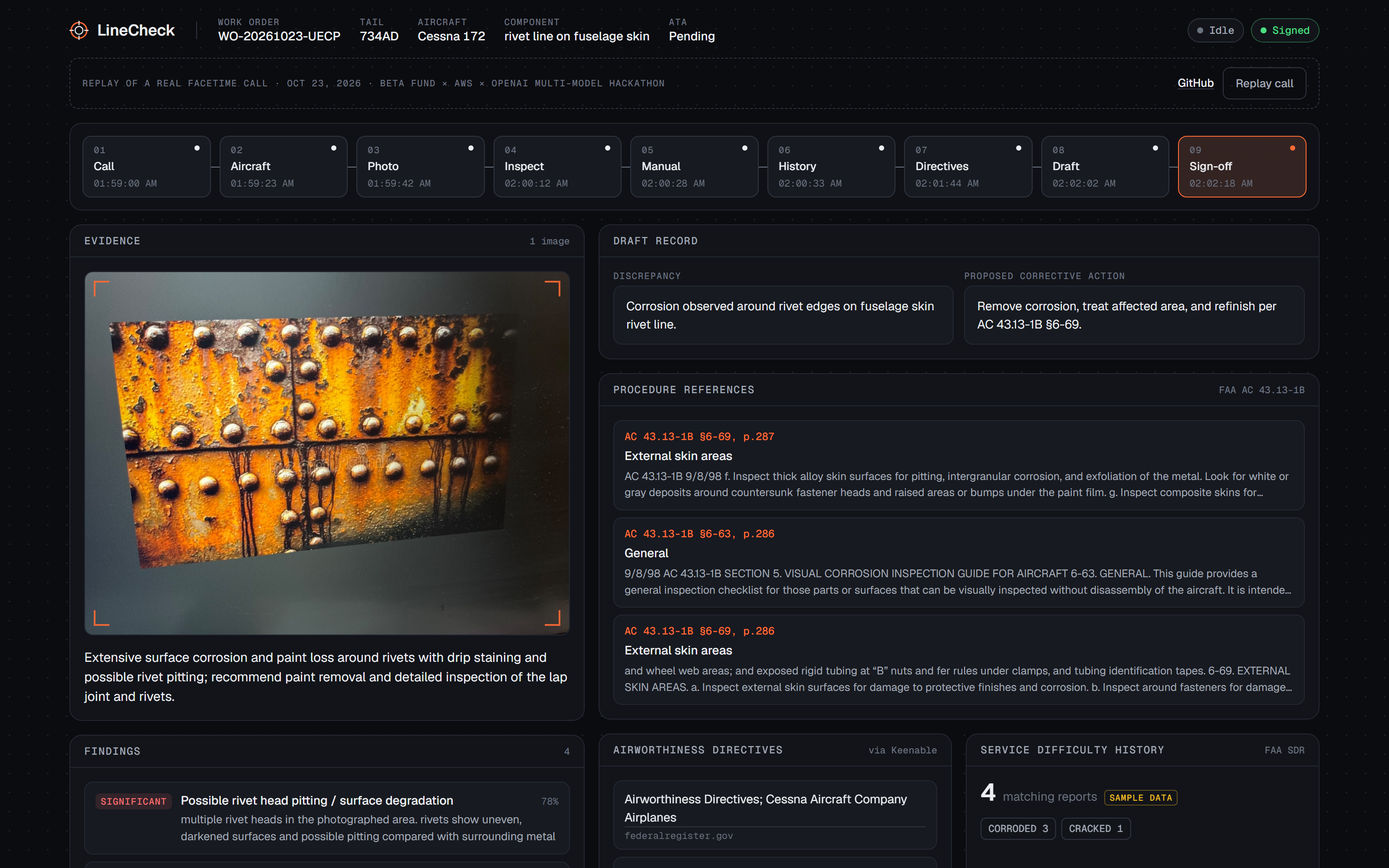Open the Possible rivet head pitting finding

[327, 818]
